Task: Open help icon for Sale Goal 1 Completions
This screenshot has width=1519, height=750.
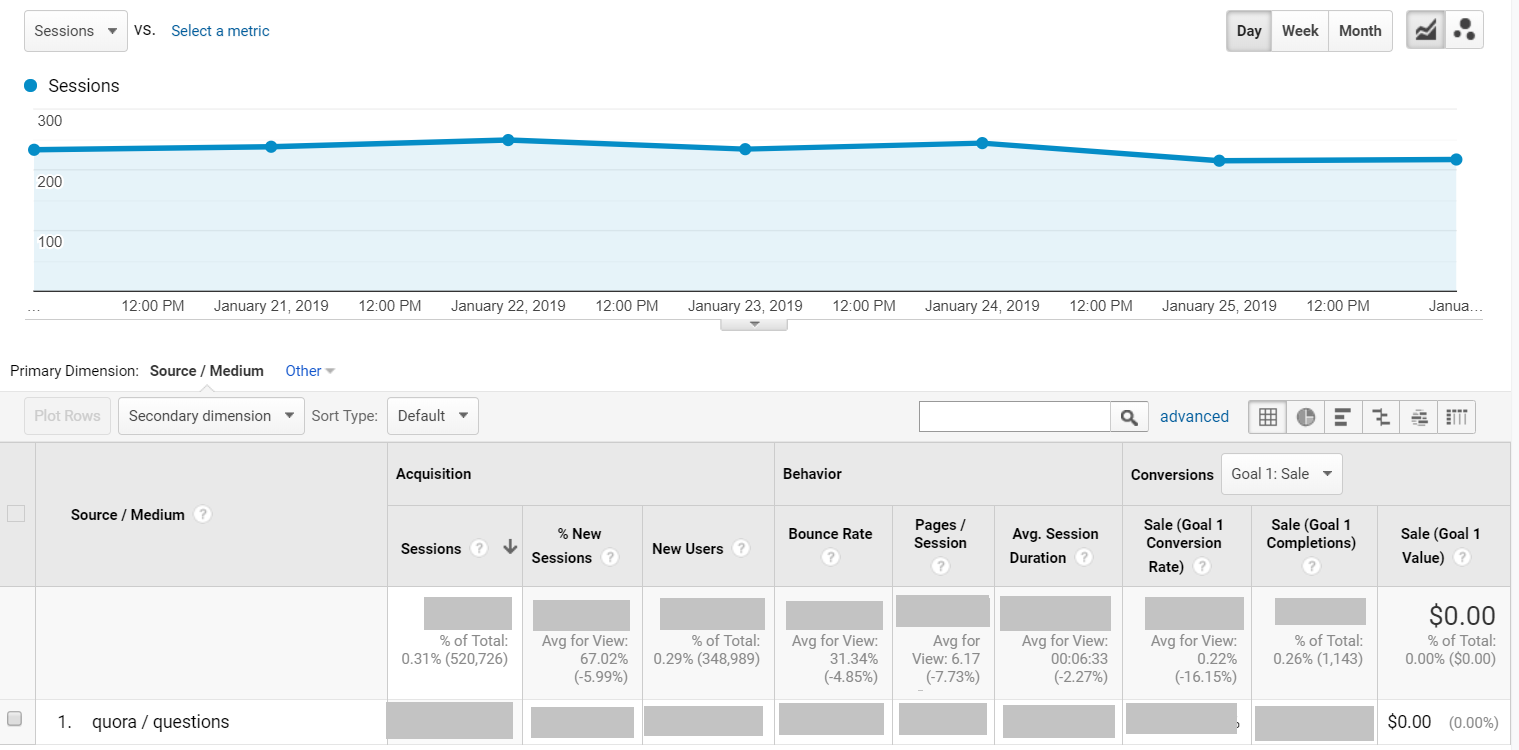Action: click(1311, 566)
